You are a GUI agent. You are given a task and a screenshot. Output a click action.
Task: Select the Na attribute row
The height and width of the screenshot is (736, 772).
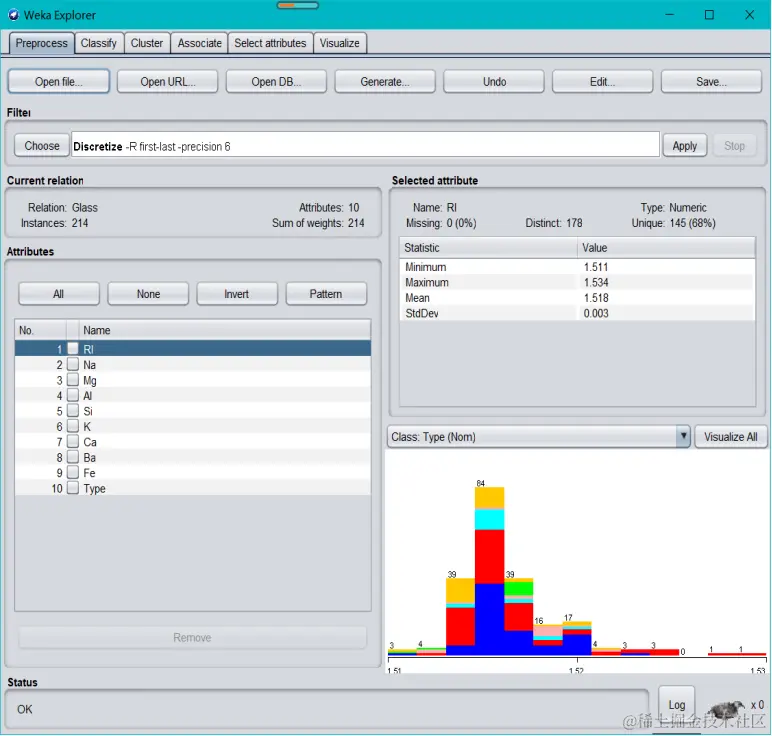(x=193, y=365)
